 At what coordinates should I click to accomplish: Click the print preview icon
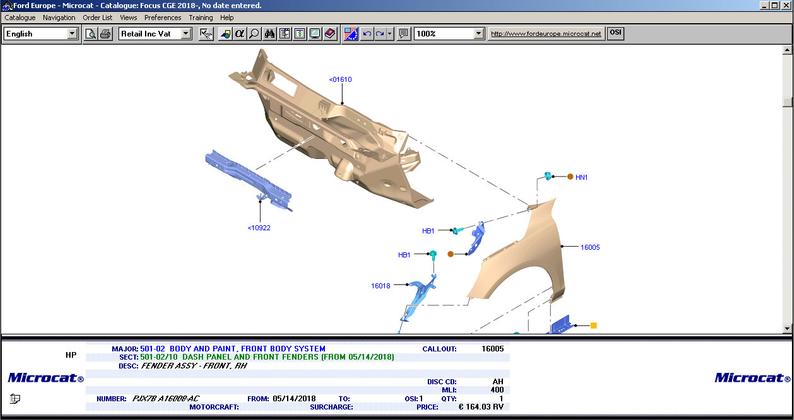coord(90,34)
